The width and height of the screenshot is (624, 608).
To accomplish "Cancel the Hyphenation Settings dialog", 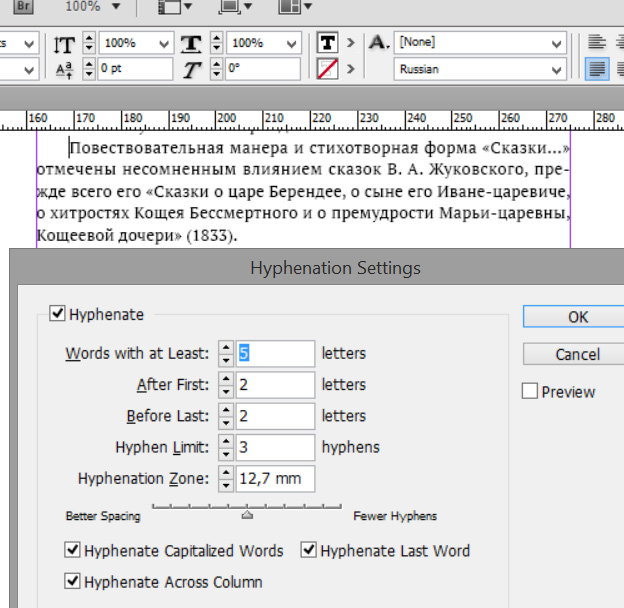I will click(x=577, y=355).
